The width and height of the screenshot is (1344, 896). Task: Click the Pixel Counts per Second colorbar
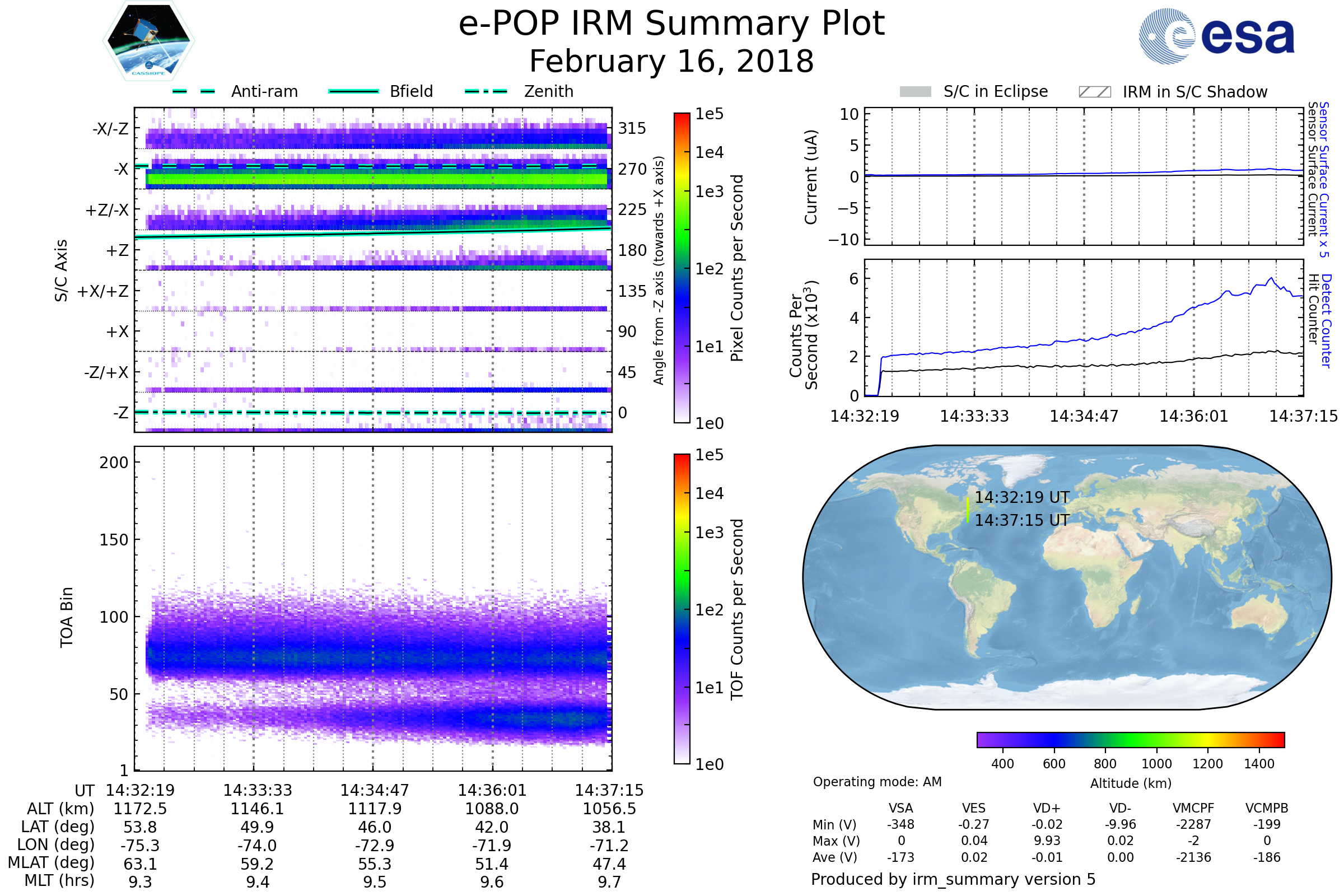[x=682, y=268]
